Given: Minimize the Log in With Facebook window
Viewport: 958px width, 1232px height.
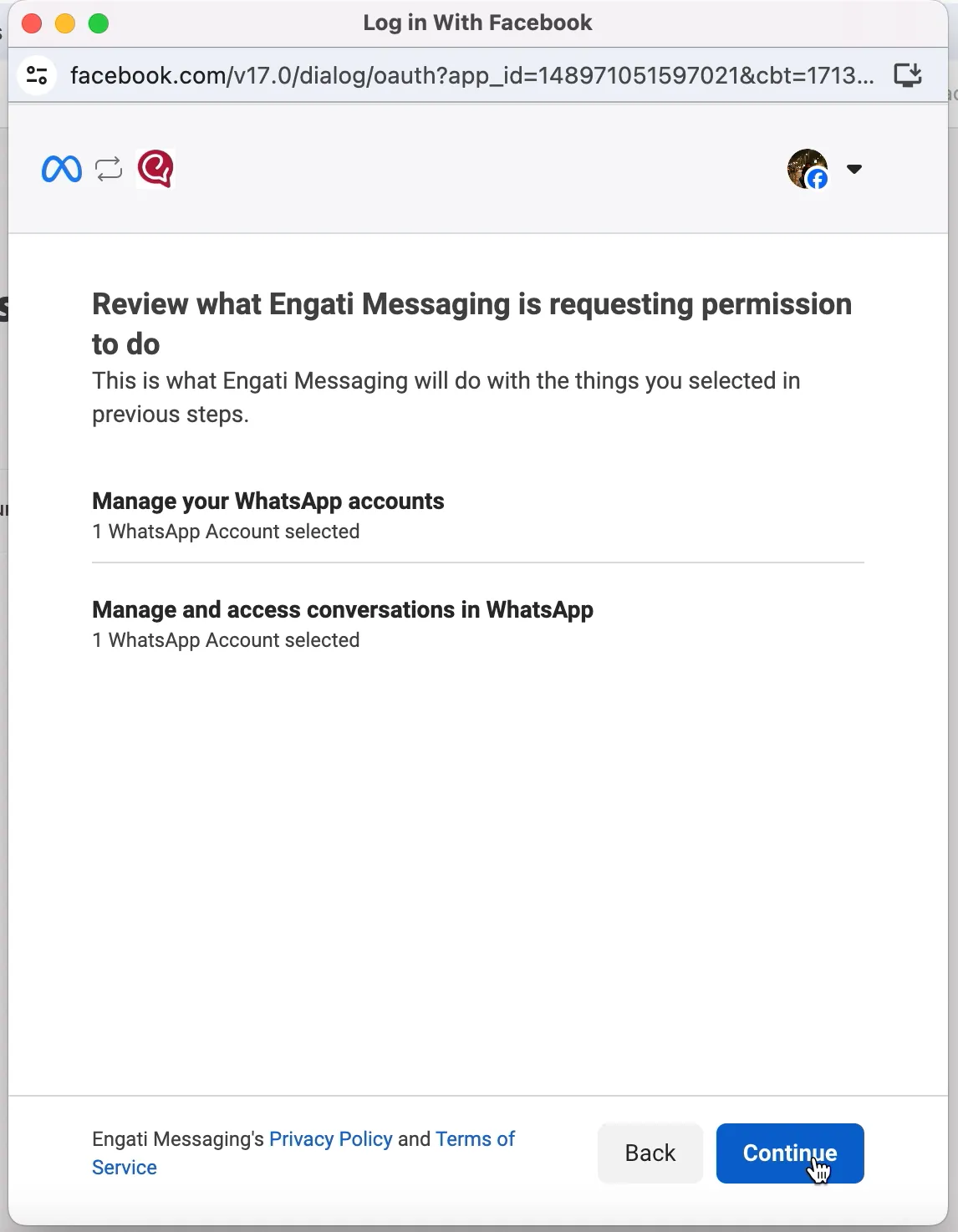Looking at the screenshot, I should [x=65, y=23].
